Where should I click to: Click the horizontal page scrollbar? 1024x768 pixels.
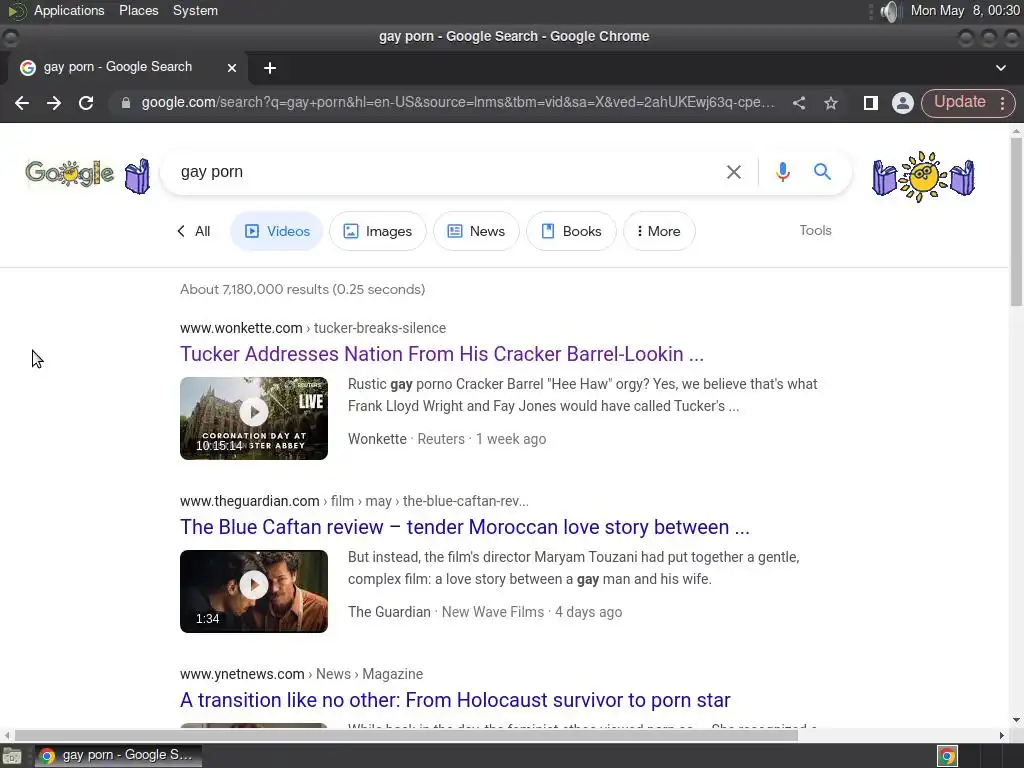[406, 735]
